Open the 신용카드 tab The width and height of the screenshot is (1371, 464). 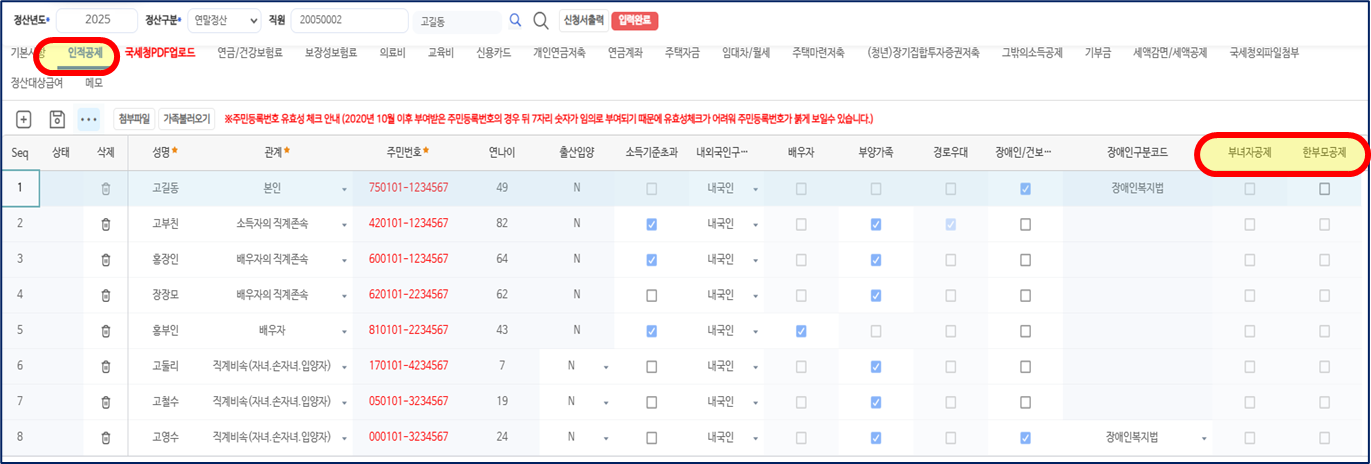point(494,52)
